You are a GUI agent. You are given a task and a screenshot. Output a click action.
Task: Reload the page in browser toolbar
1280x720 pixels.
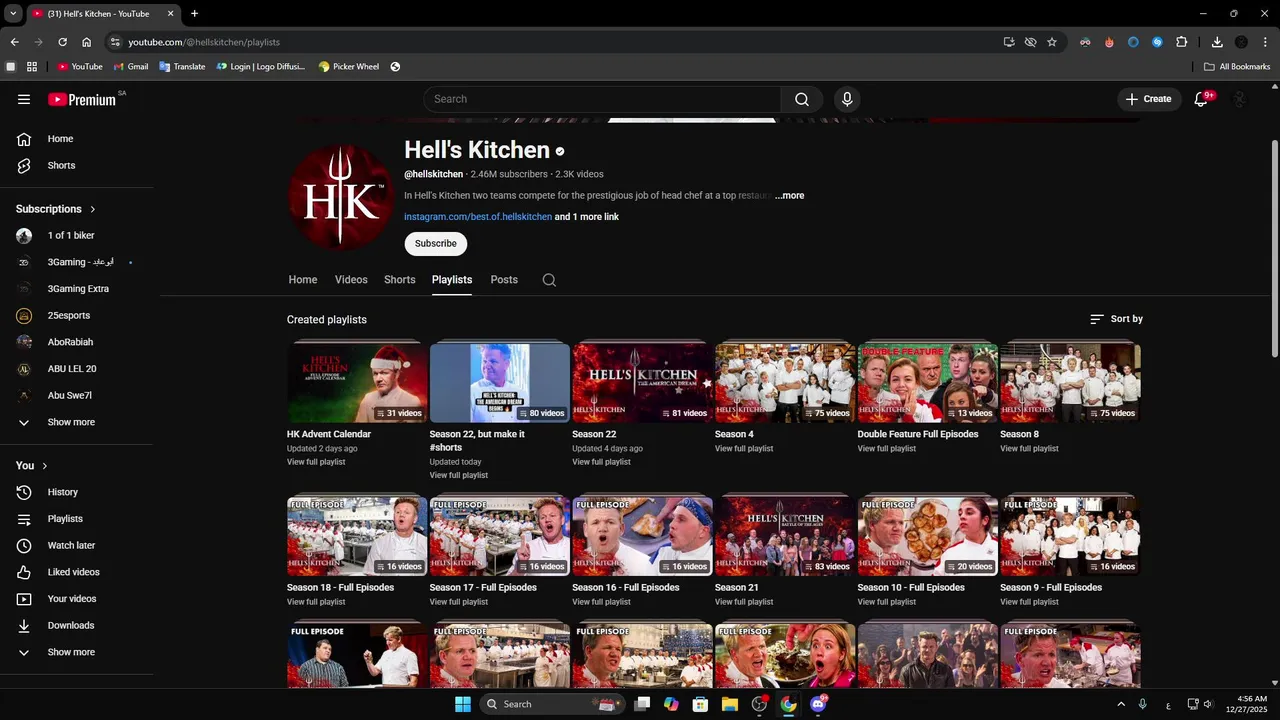point(62,42)
